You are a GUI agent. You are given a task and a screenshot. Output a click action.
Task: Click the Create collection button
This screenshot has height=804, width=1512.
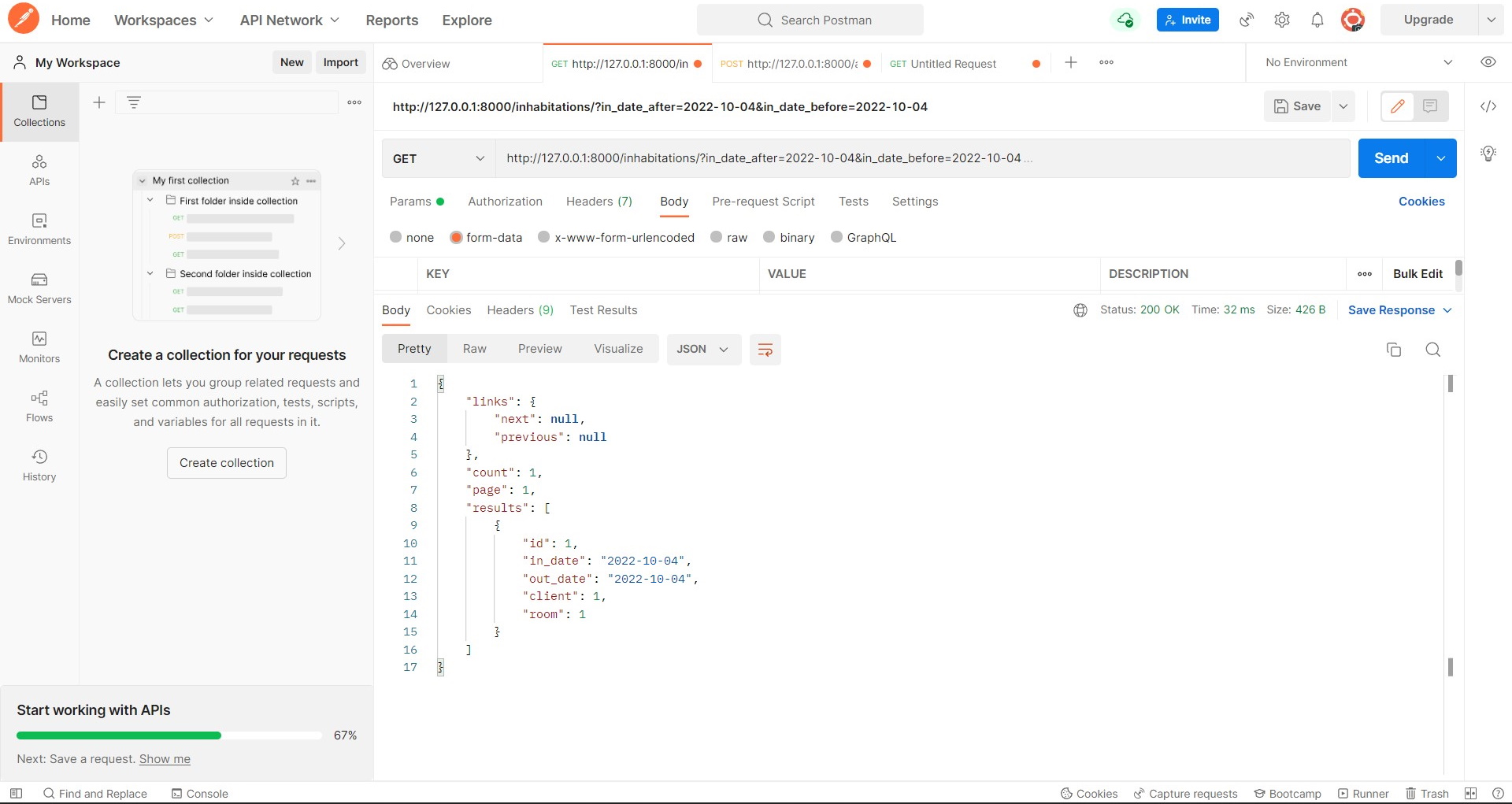(x=226, y=462)
